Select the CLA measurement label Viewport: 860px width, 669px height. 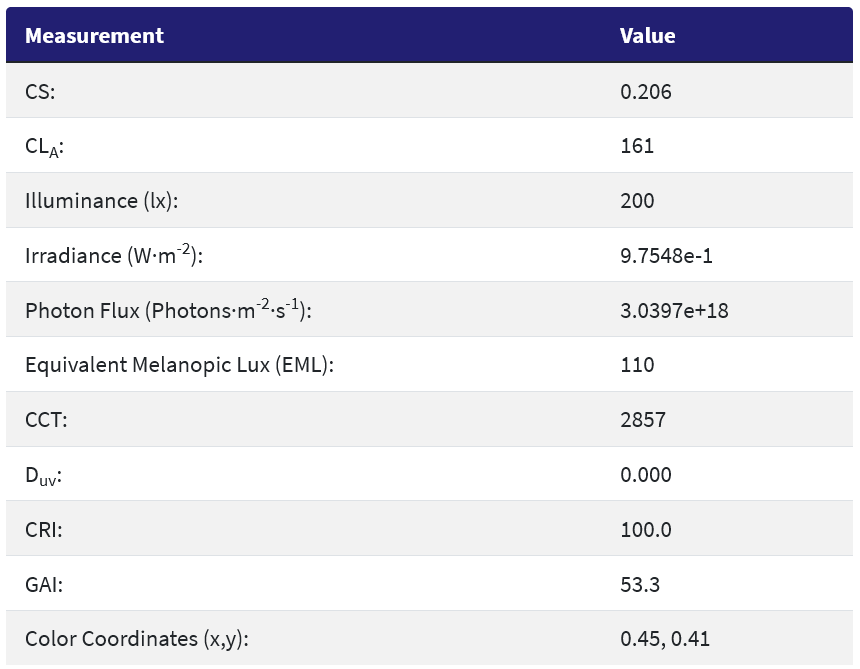click(x=45, y=147)
